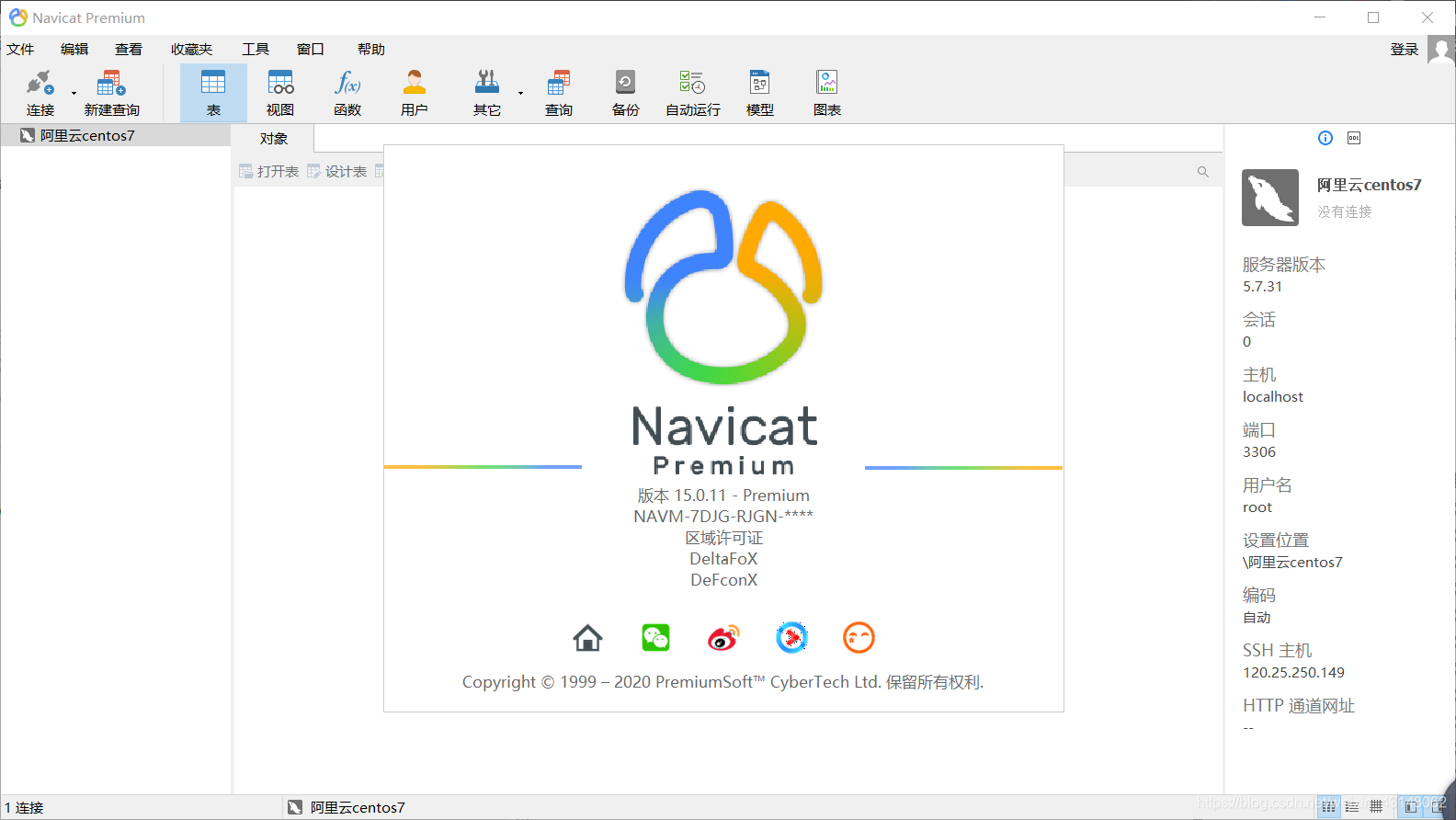The image size is (1456, 820).
Task: Show the general info tab (i icon)
Action: coord(1325,138)
